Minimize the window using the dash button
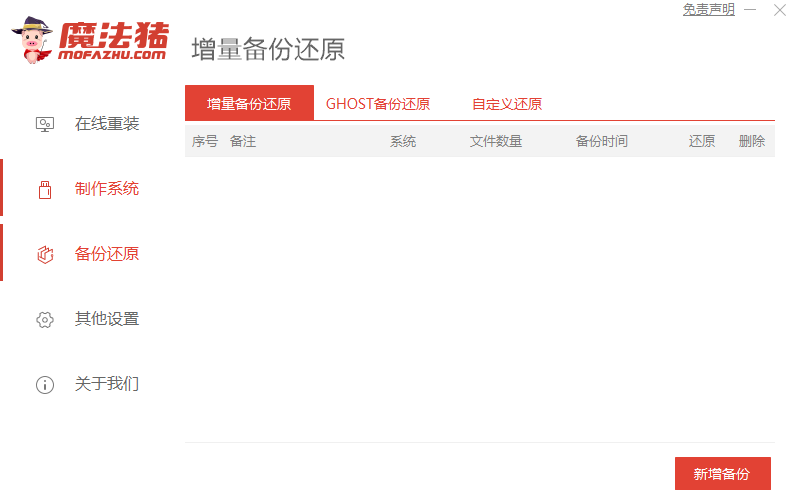 coord(750,10)
